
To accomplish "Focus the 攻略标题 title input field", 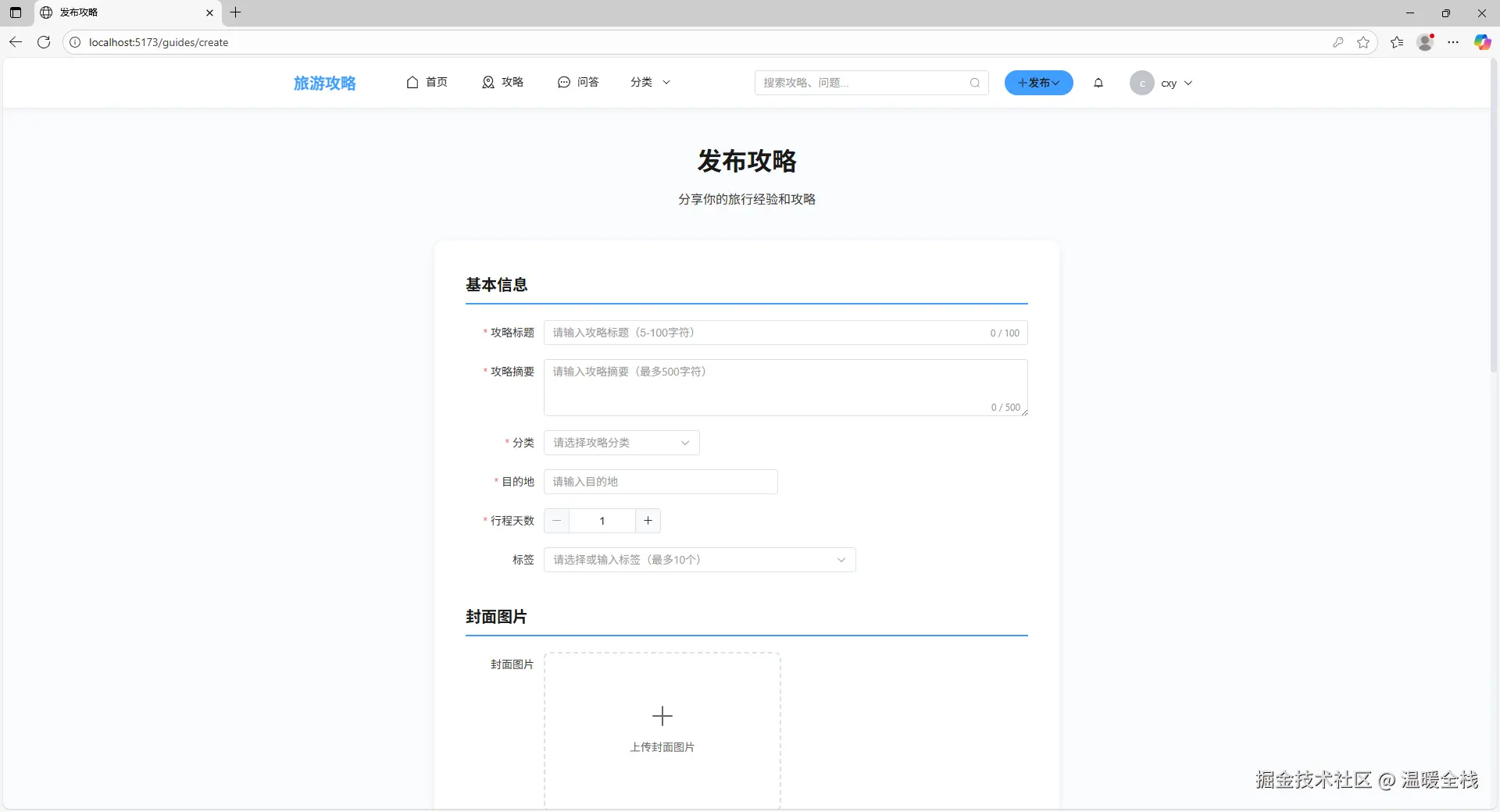I will point(766,333).
